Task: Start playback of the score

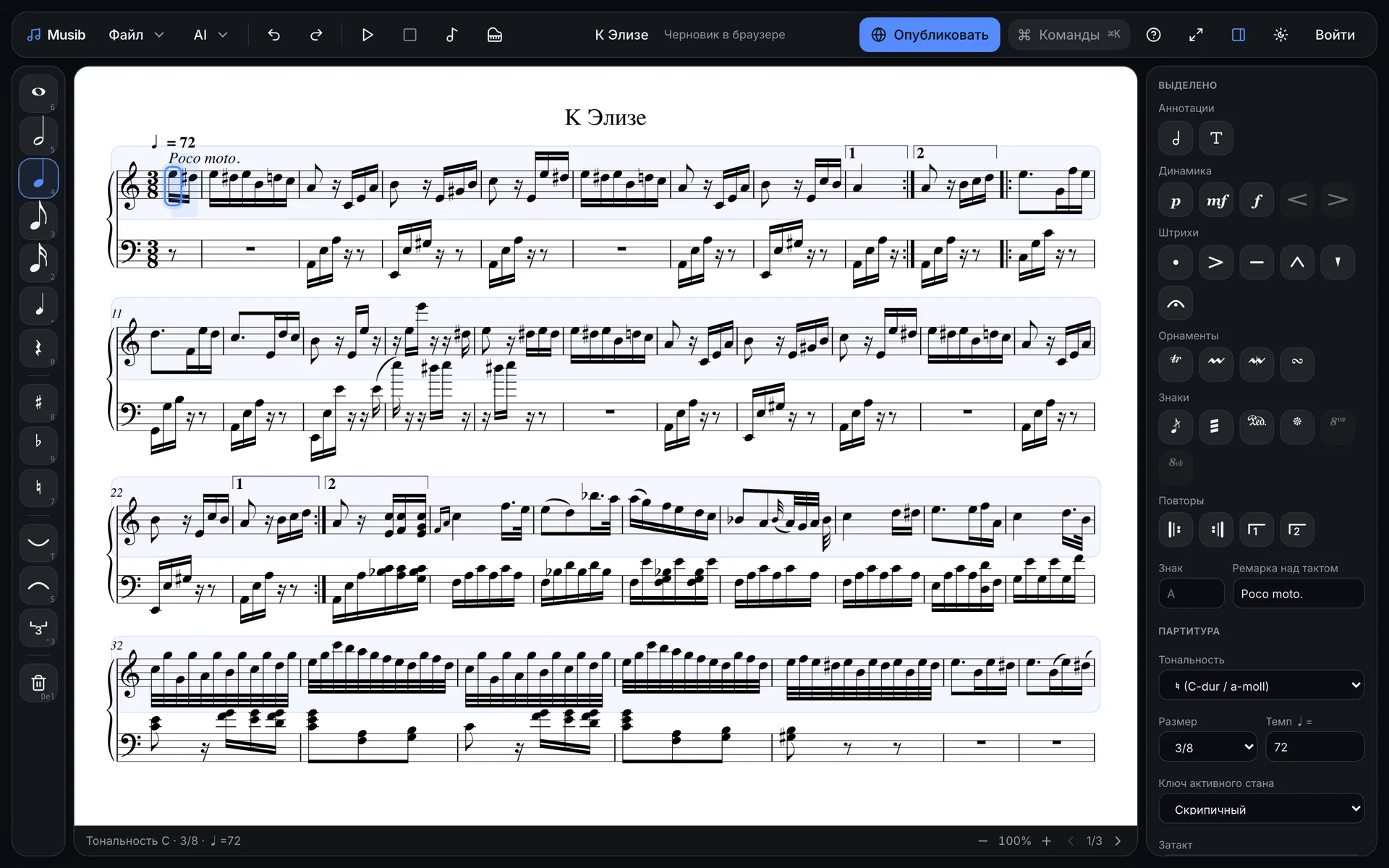Action: click(x=368, y=35)
